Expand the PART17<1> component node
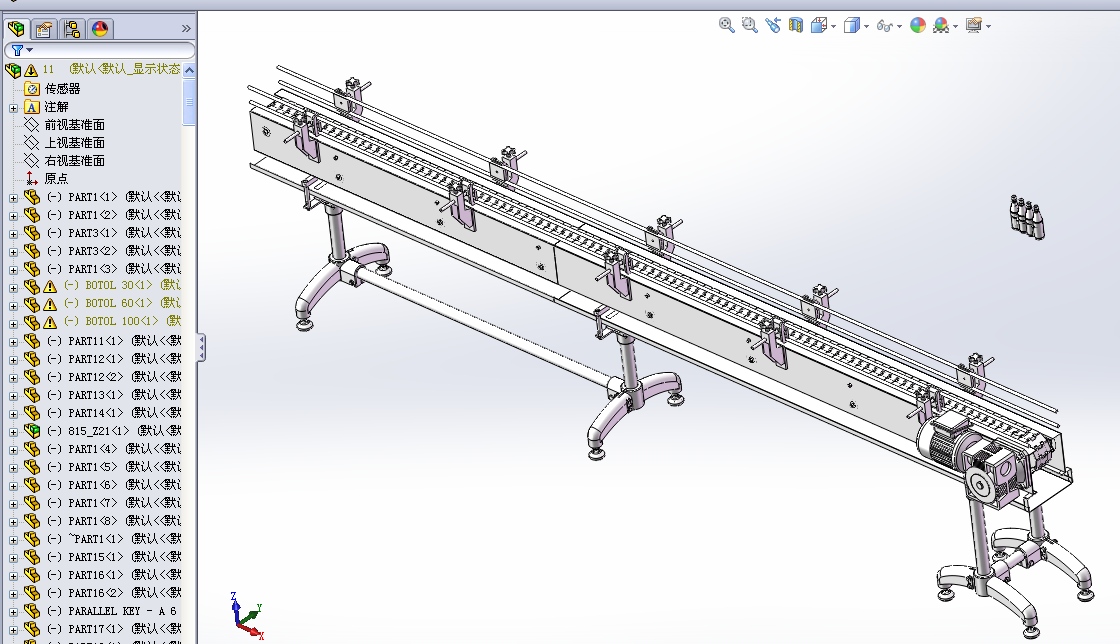The height and width of the screenshot is (644, 1120). pos(13,630)
